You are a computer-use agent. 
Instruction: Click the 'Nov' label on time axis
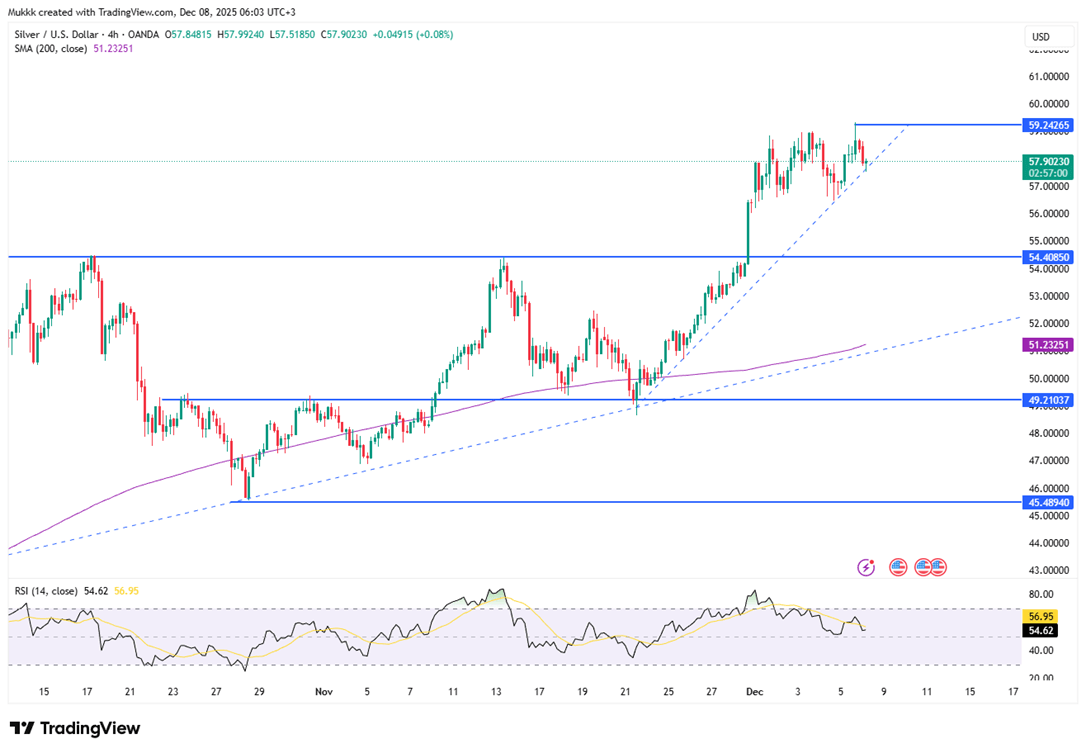pos(323,691)
